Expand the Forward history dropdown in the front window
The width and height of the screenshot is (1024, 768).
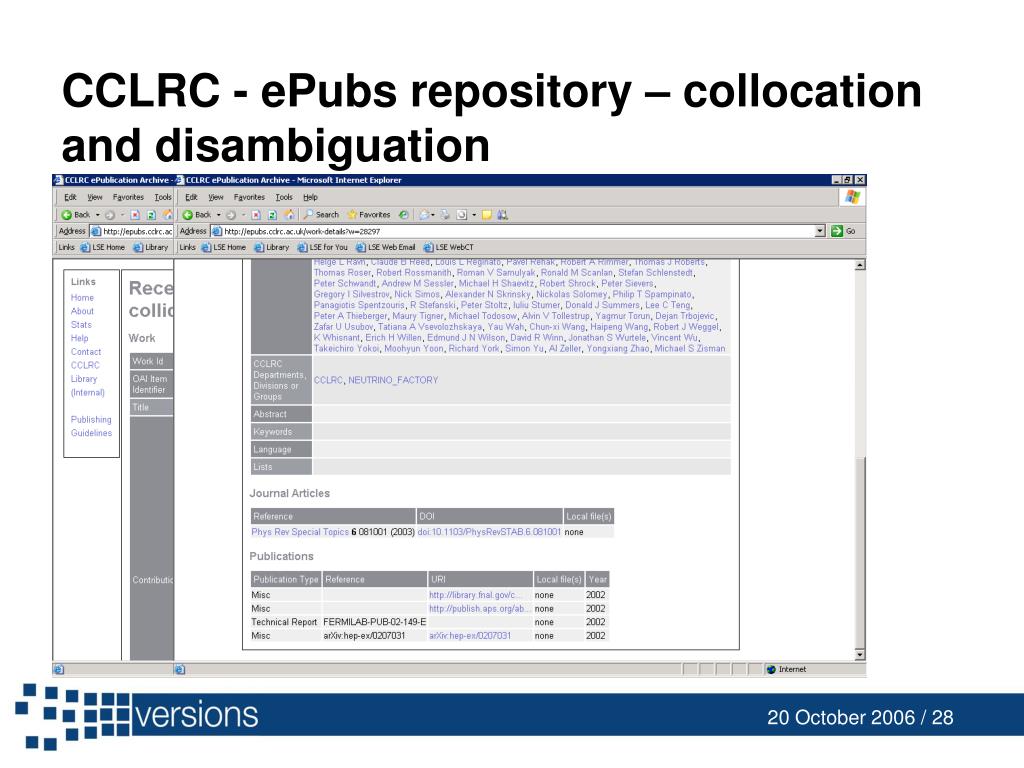pos(243,215)
